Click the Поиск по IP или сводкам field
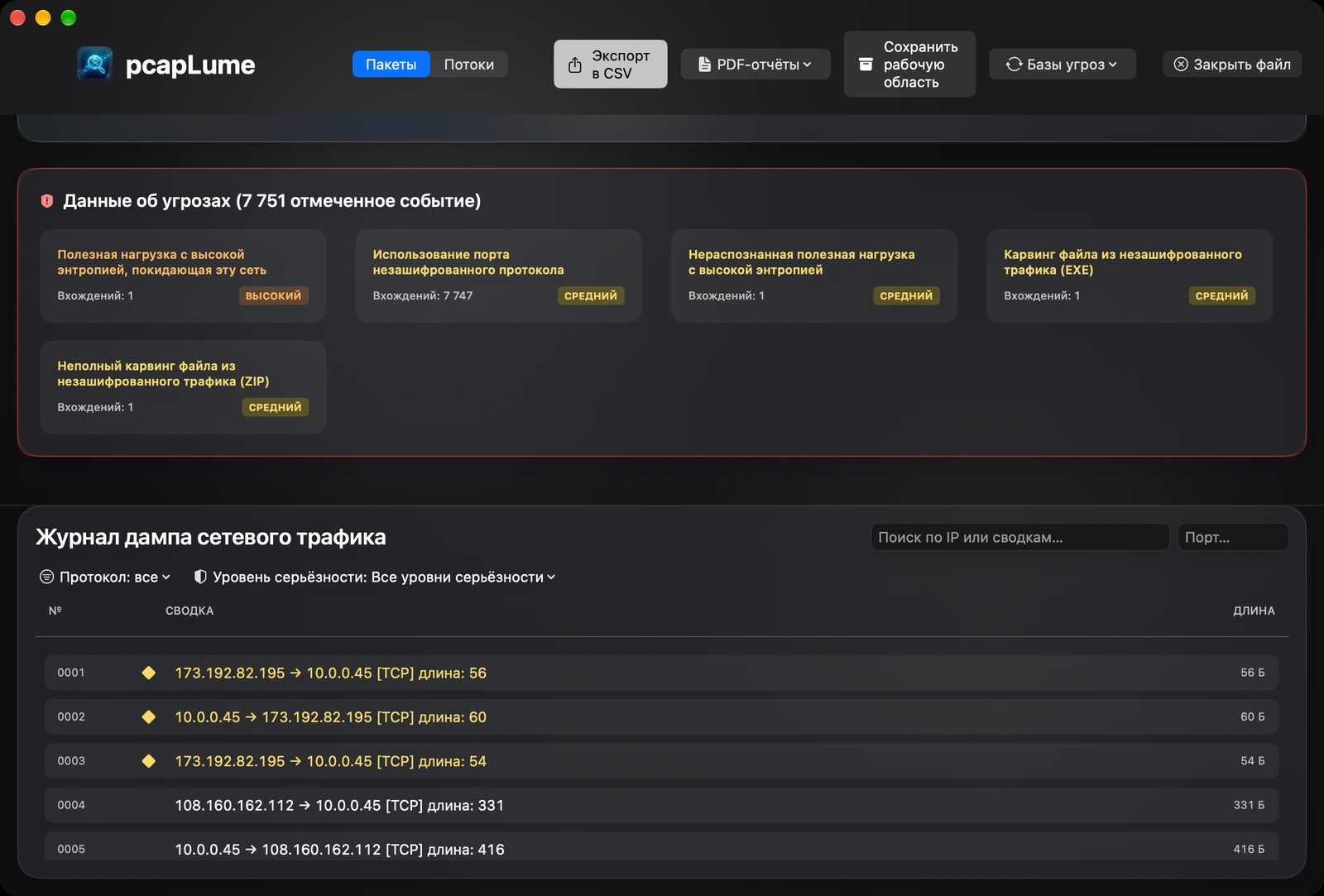The width and height of the screenshot is (1324, 896). coord(1020,537)
